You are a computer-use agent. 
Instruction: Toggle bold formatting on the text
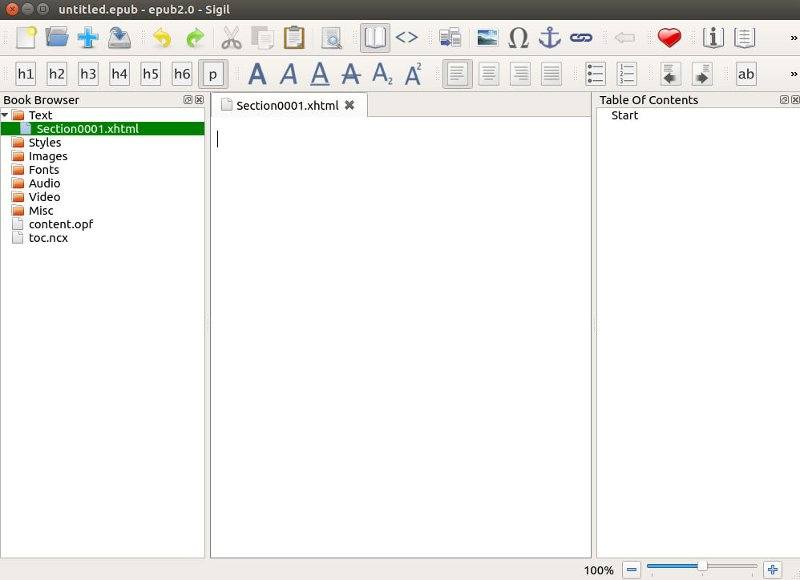click(258, 73)
